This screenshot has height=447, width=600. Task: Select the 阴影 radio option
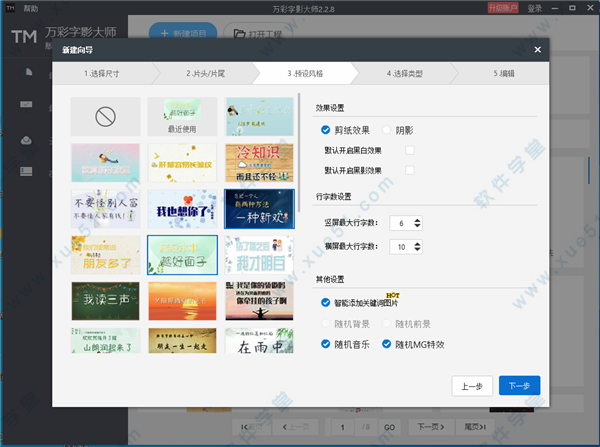click(387, 130)
